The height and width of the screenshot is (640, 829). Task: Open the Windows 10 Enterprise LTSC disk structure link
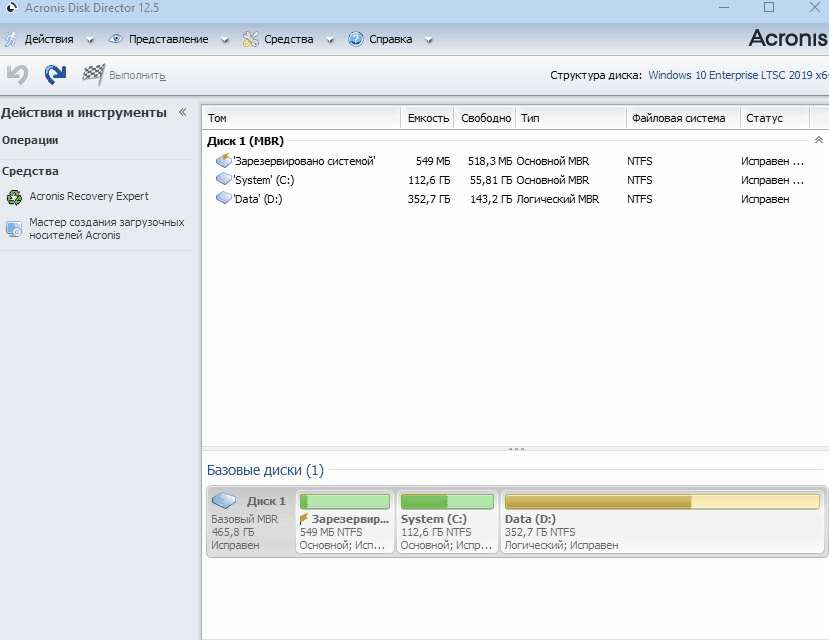point(738,75)
